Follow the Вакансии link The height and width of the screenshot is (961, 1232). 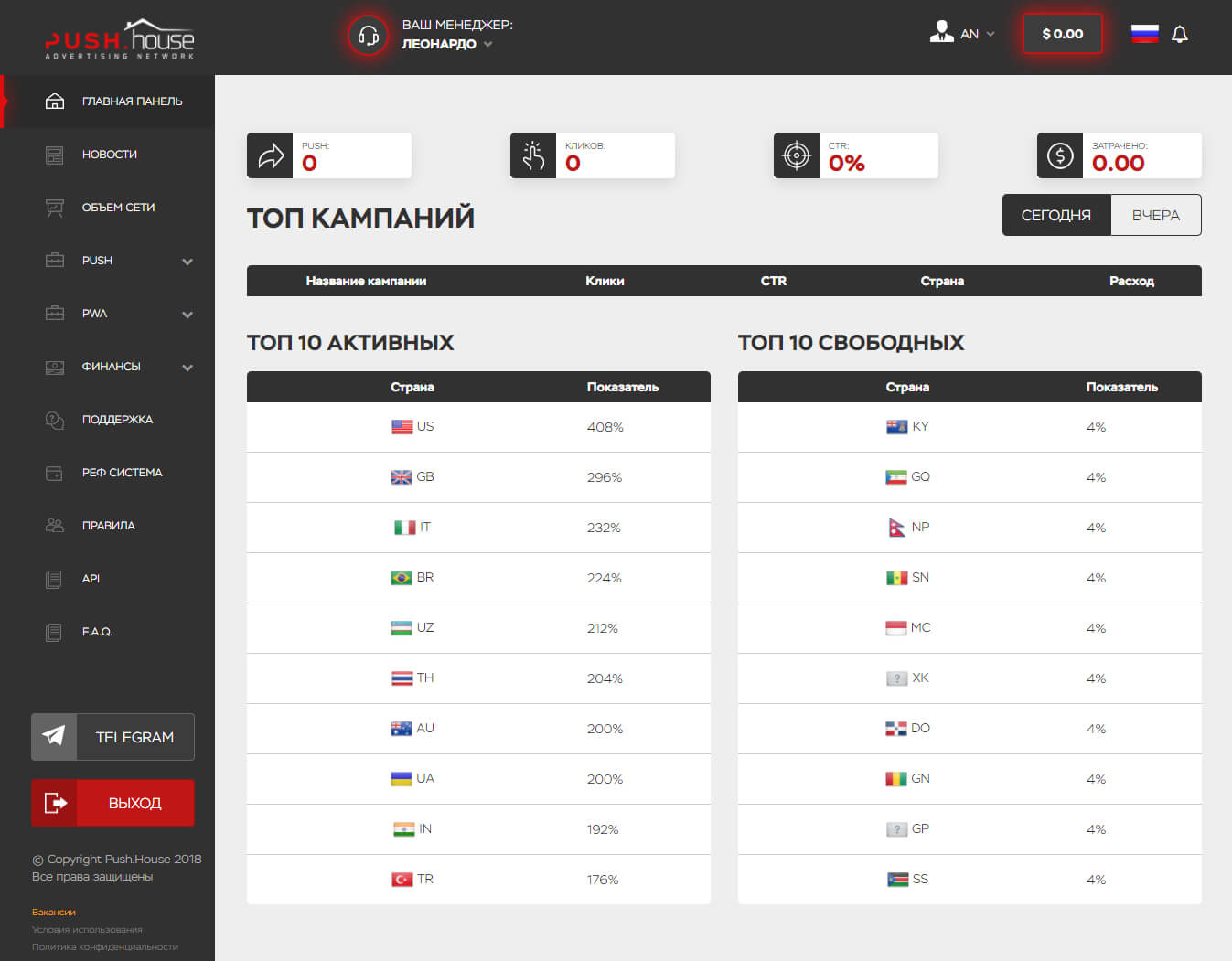point(54,912)
